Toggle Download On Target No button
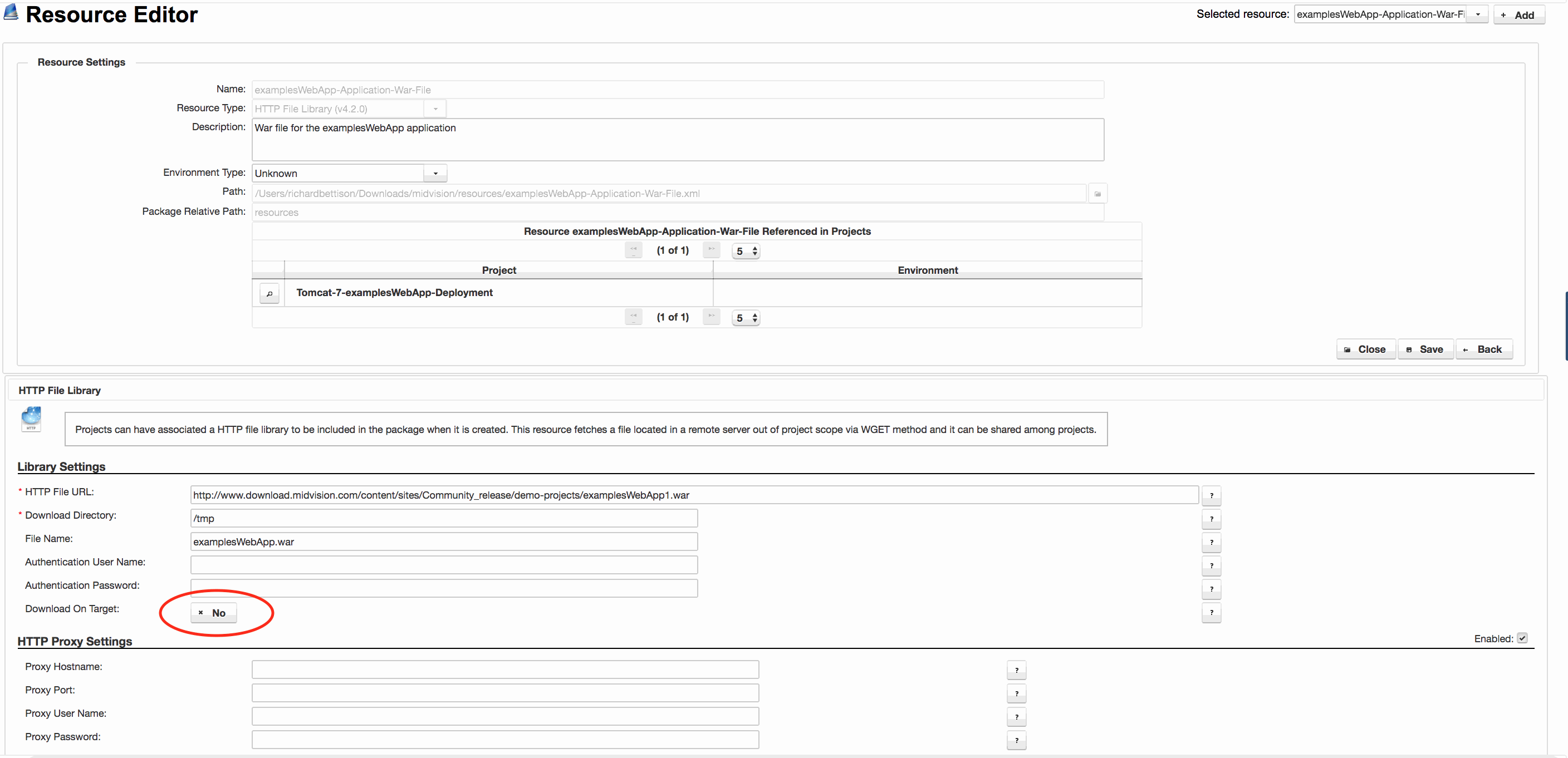This screenshot has width=1568, height=758. 214,613
